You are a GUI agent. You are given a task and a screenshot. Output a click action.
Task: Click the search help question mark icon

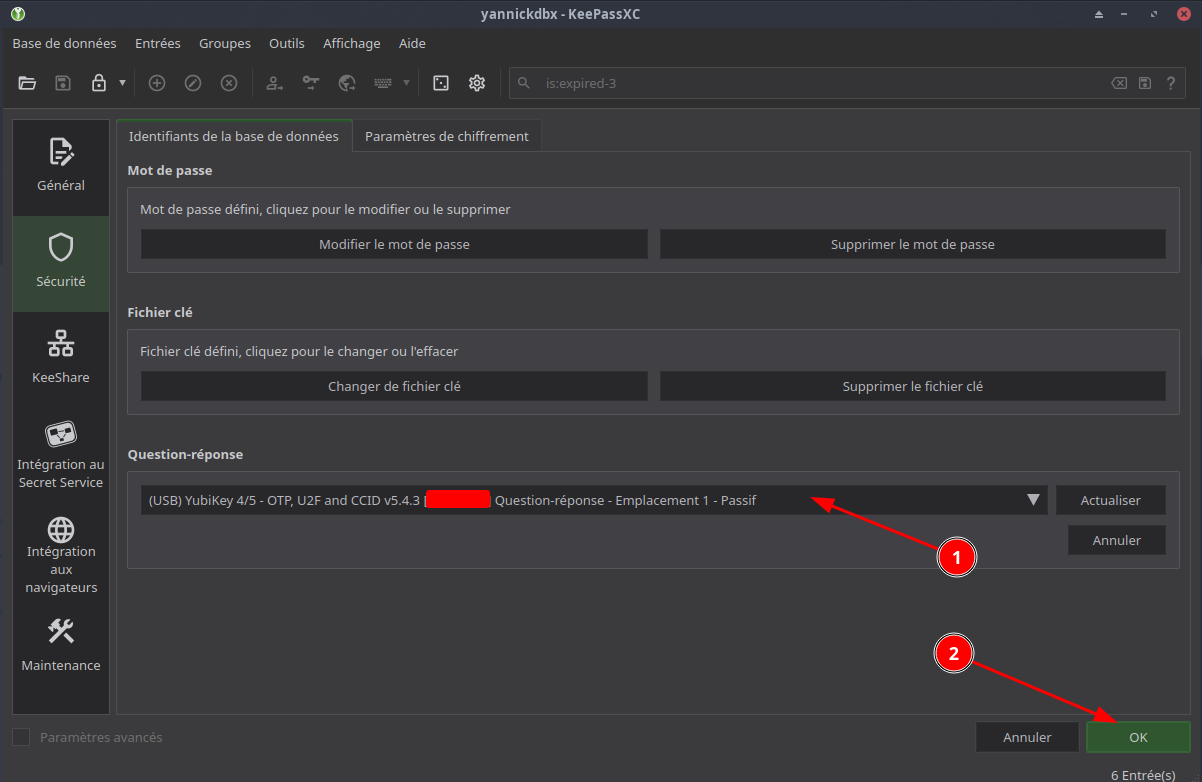1170,83
